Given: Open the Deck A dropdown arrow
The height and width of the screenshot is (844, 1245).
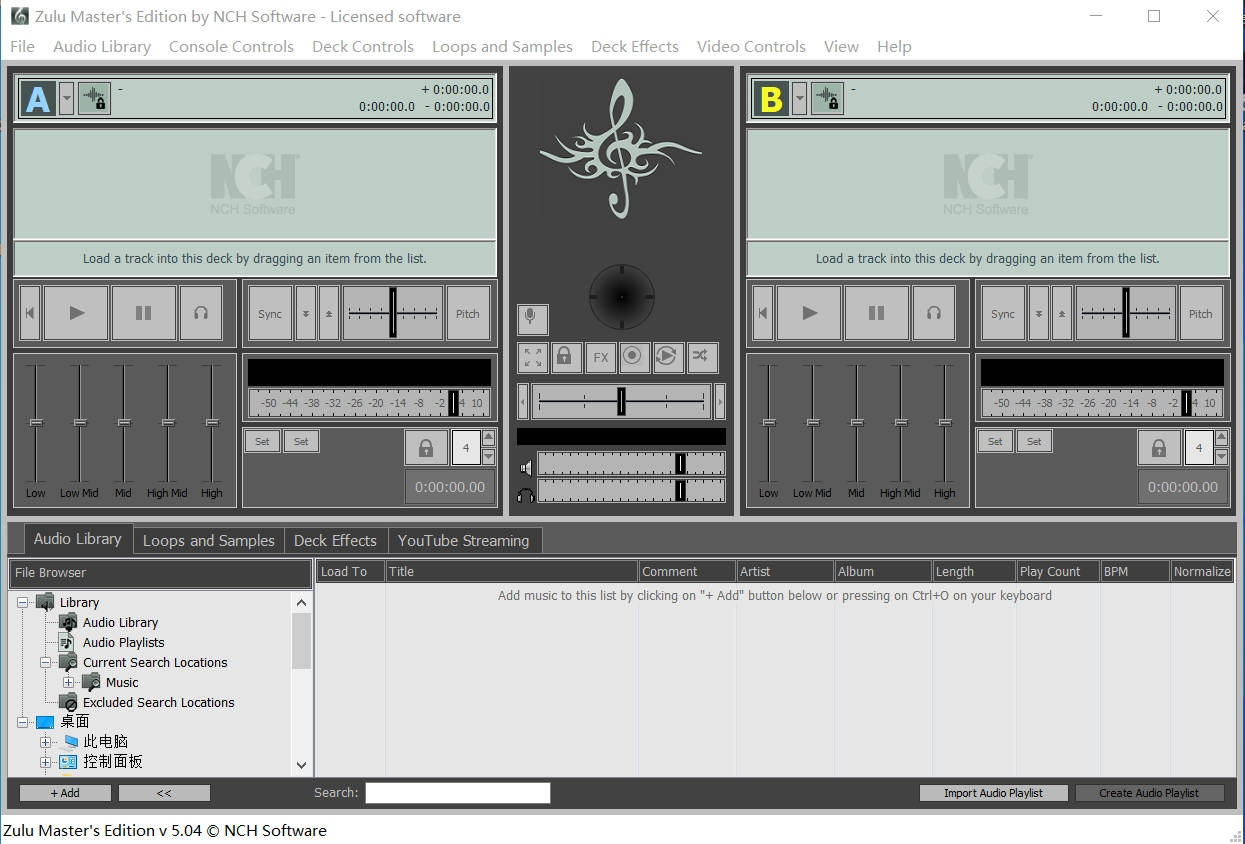Looking at the screenshot, I should coord(66,98).
